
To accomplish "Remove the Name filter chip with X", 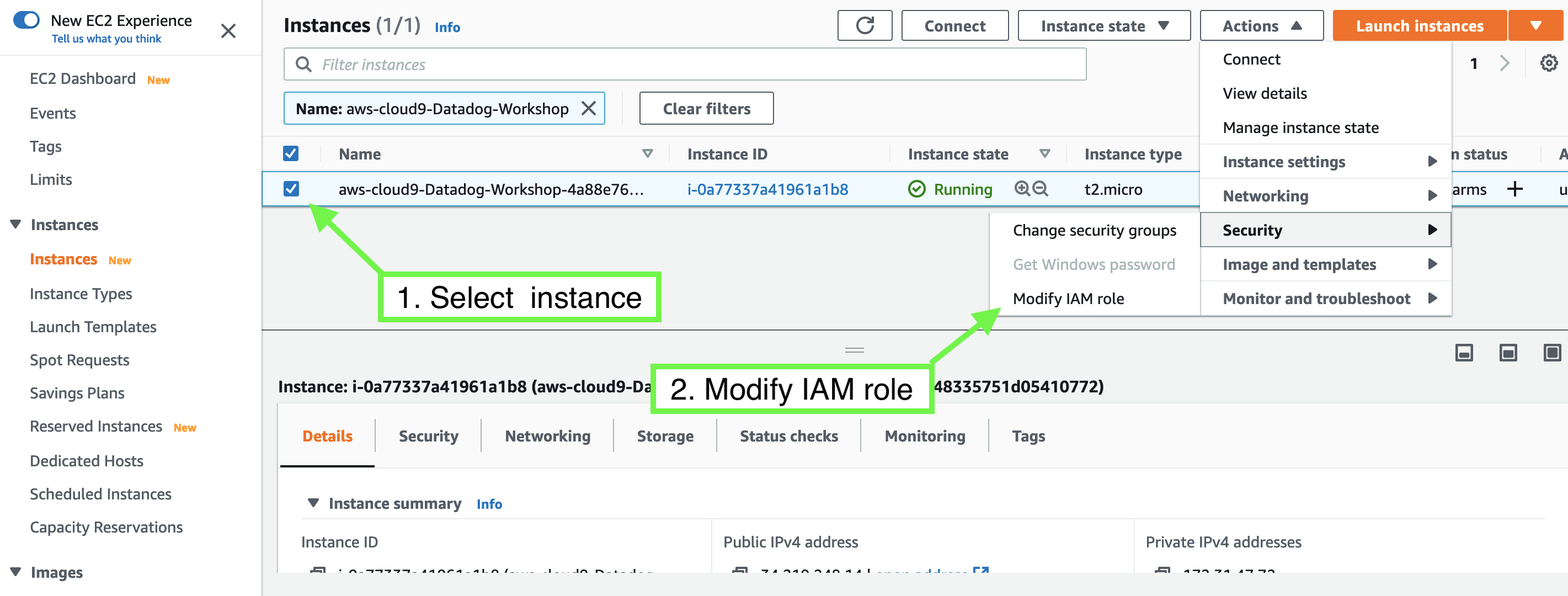I will pos(589,108).
